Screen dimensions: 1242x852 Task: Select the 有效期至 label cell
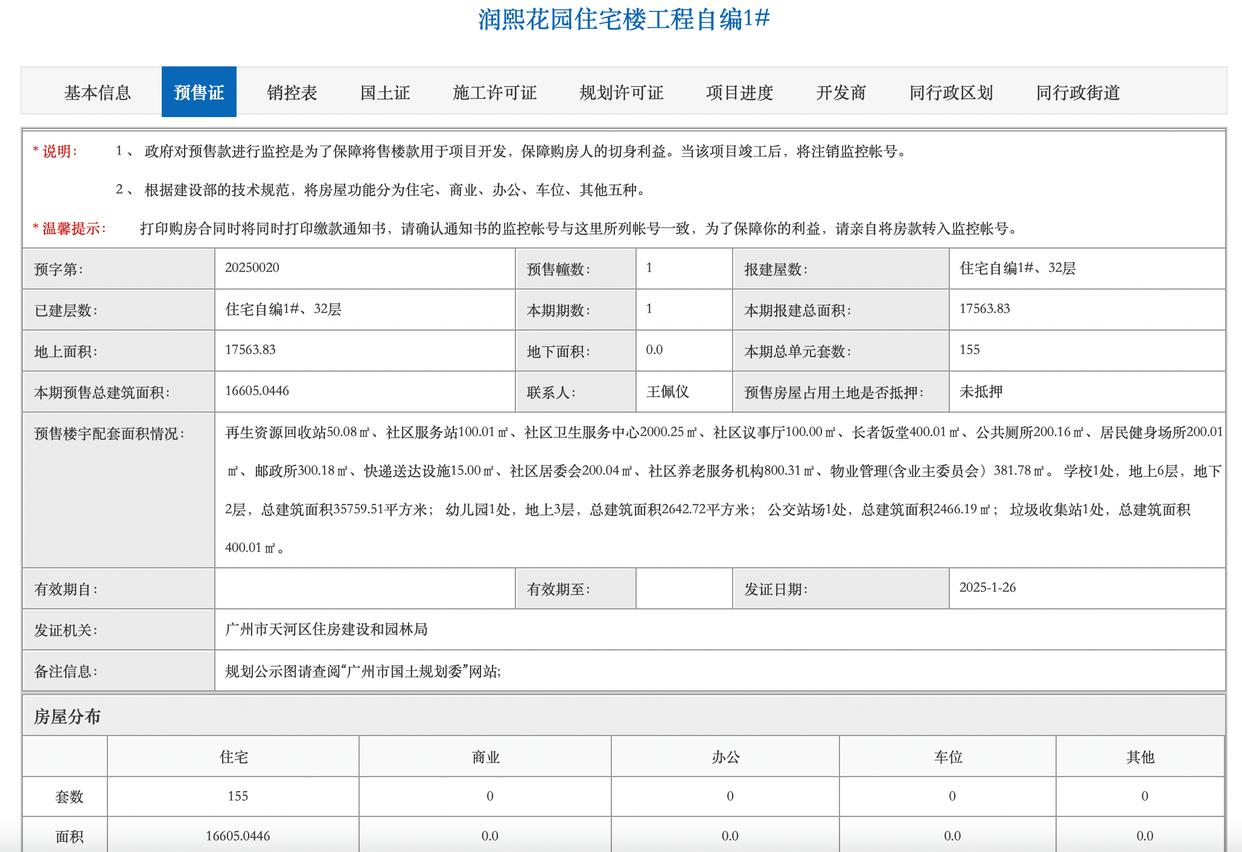[576, 589]
